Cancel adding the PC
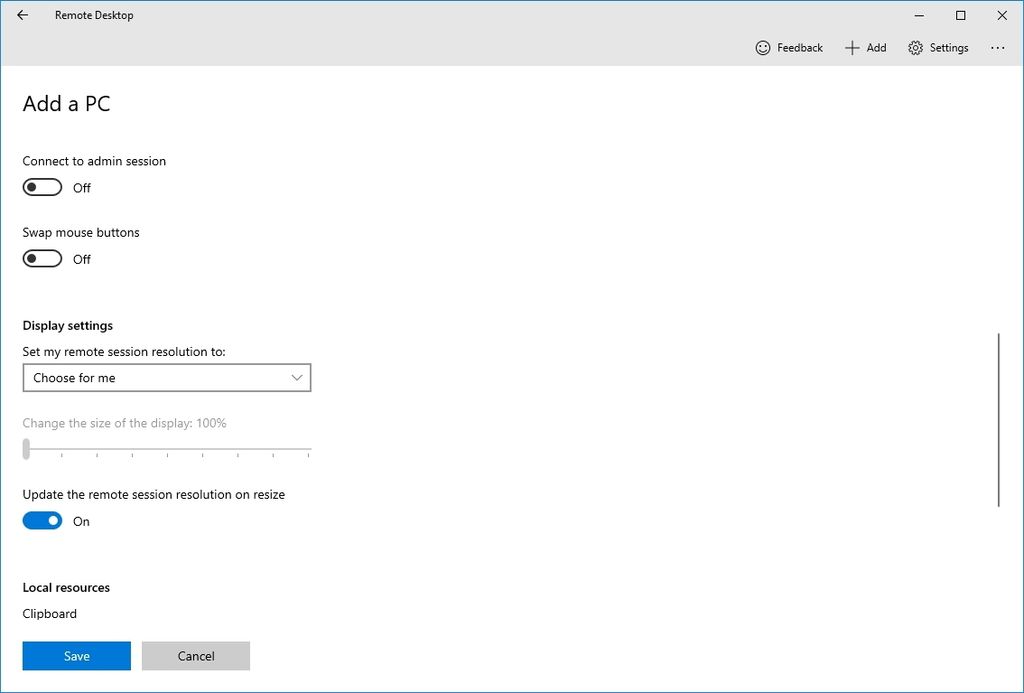The image size is (1024, 693). click(x=196, y=656)
